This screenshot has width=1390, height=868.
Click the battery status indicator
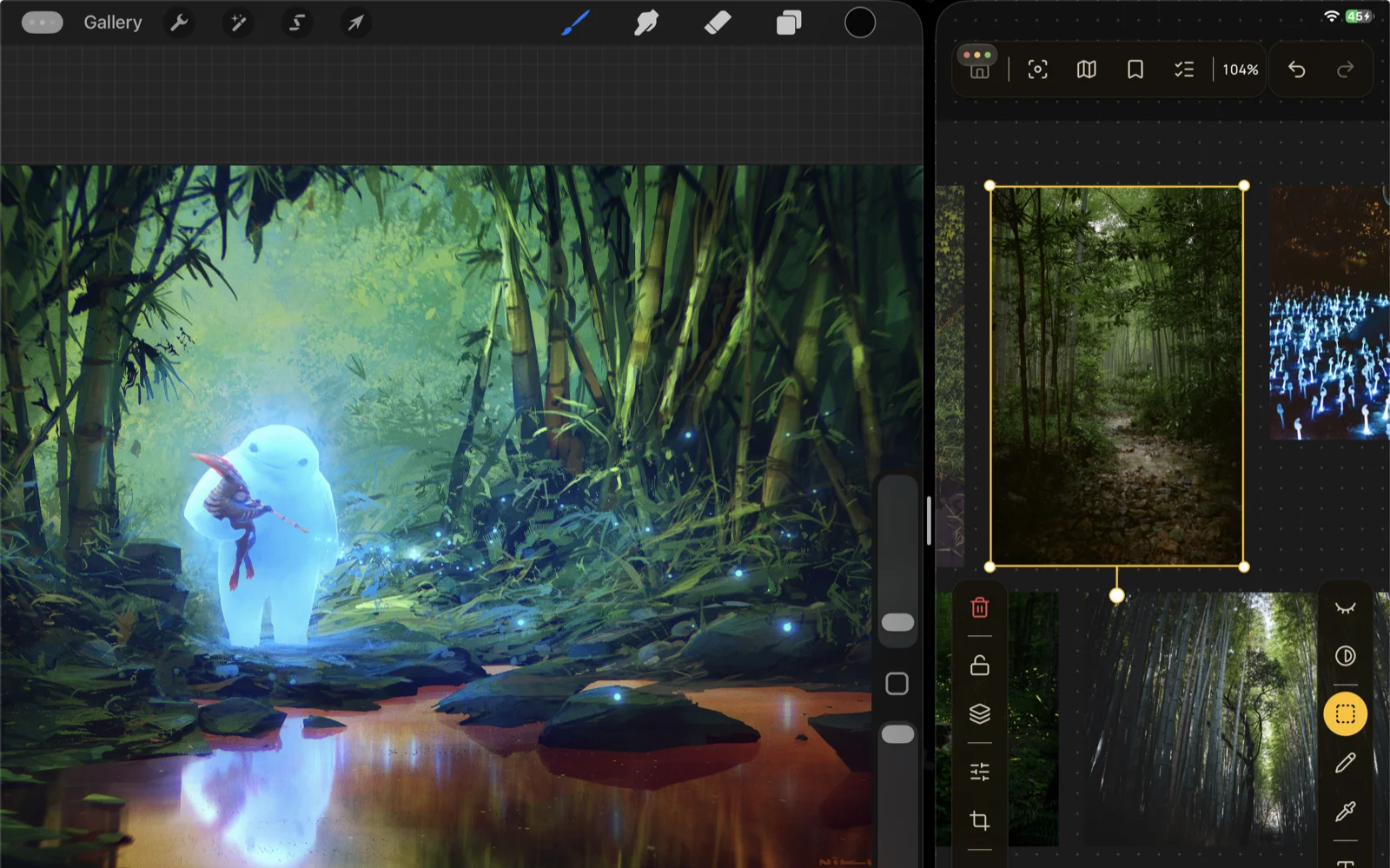pos(1358,16)
